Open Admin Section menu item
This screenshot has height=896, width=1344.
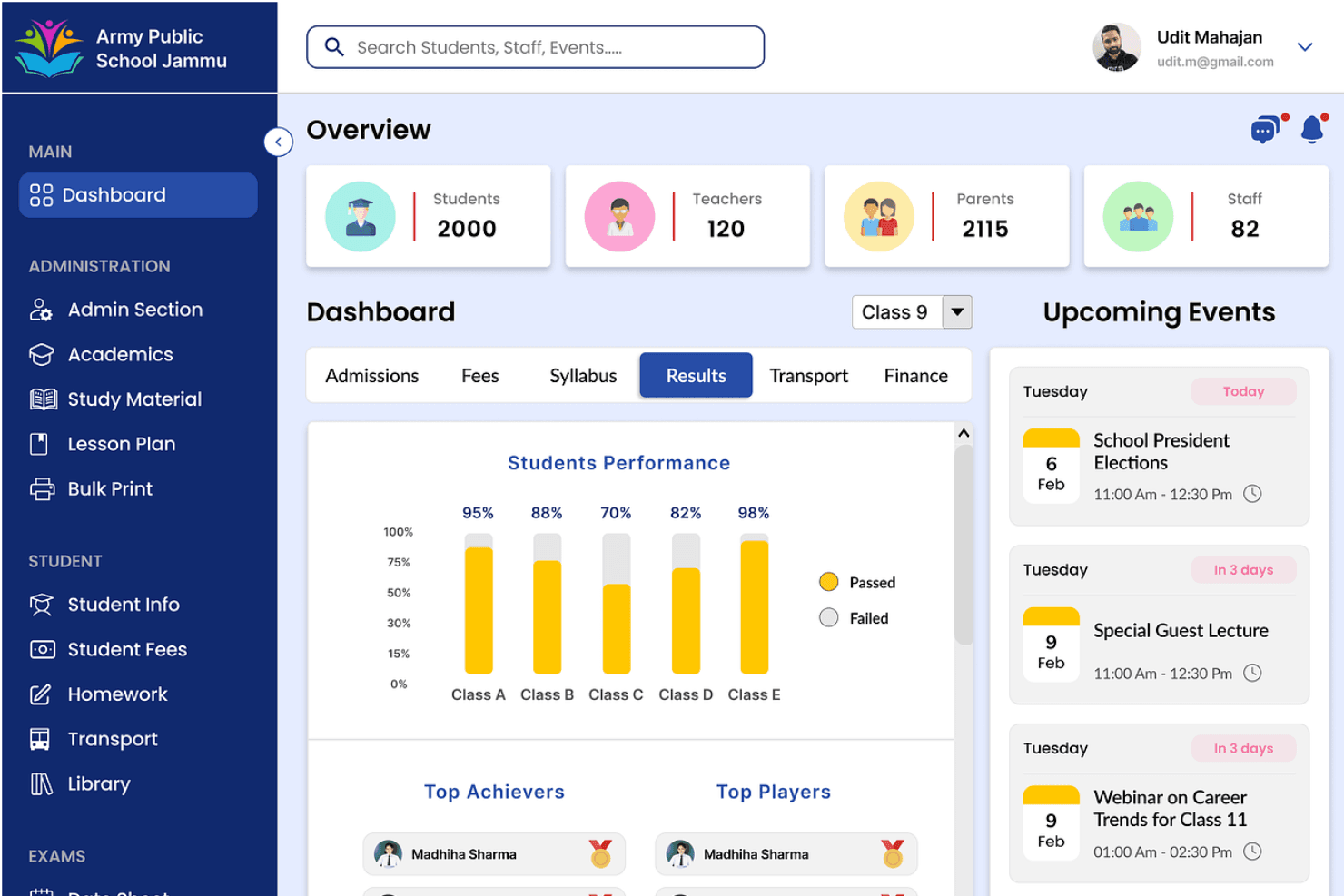click(115, 310)
